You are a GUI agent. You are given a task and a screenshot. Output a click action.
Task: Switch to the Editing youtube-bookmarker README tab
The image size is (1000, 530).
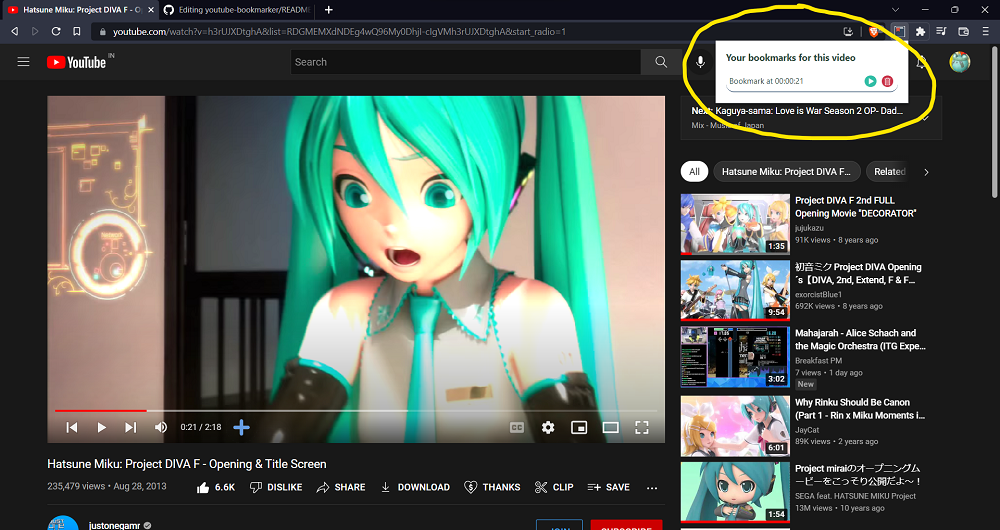click(236, 10)
